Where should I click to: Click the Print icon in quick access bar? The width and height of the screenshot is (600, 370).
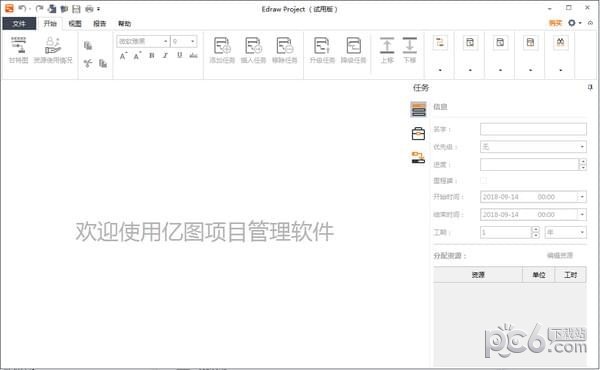(89, 8)
